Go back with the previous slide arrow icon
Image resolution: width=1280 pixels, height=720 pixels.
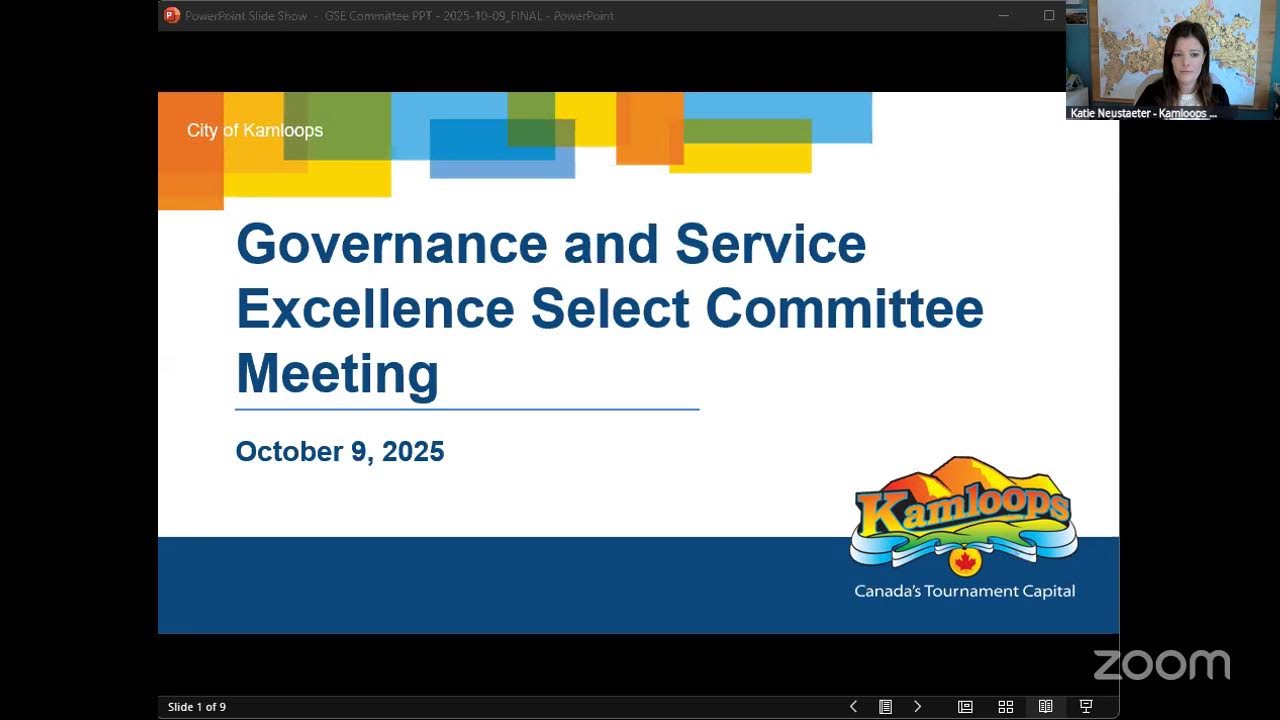(x=853, y=706)
